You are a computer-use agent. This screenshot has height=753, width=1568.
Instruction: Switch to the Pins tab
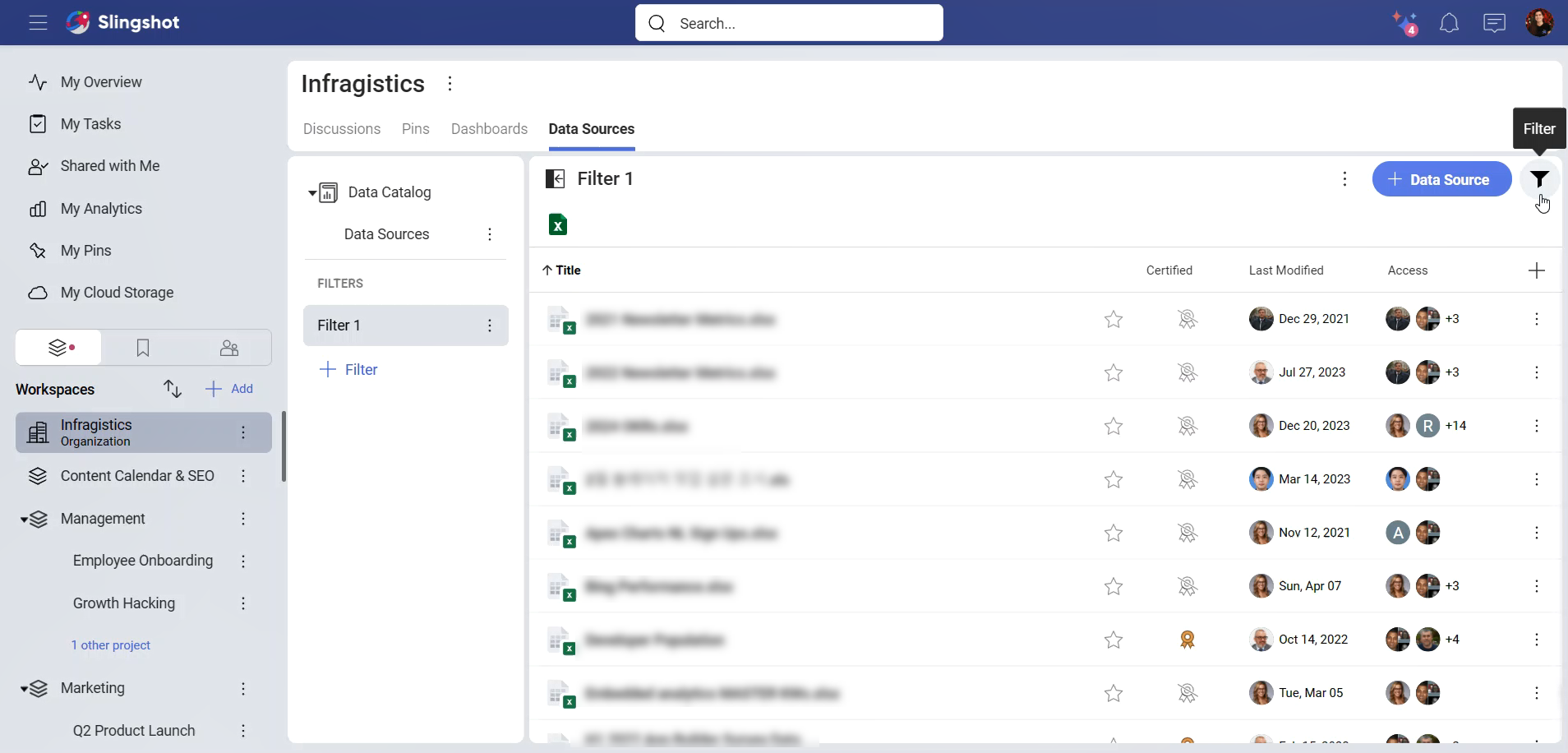point(416,129)
